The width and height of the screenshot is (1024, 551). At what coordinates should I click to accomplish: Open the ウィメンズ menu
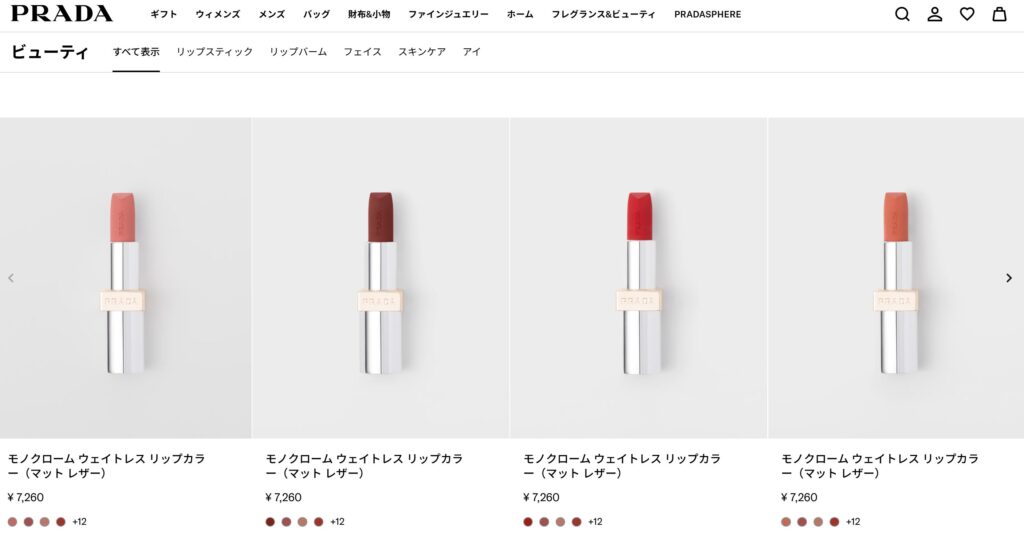point(218,15)
